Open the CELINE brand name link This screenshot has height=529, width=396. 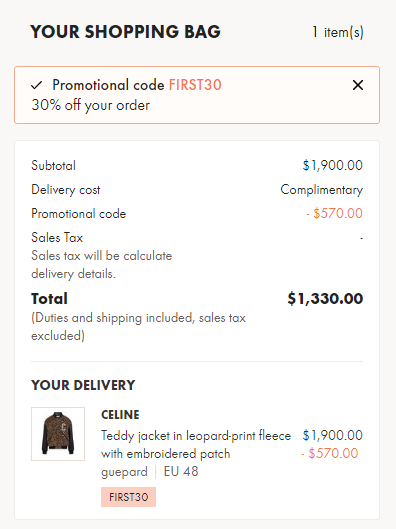[120, 415]
